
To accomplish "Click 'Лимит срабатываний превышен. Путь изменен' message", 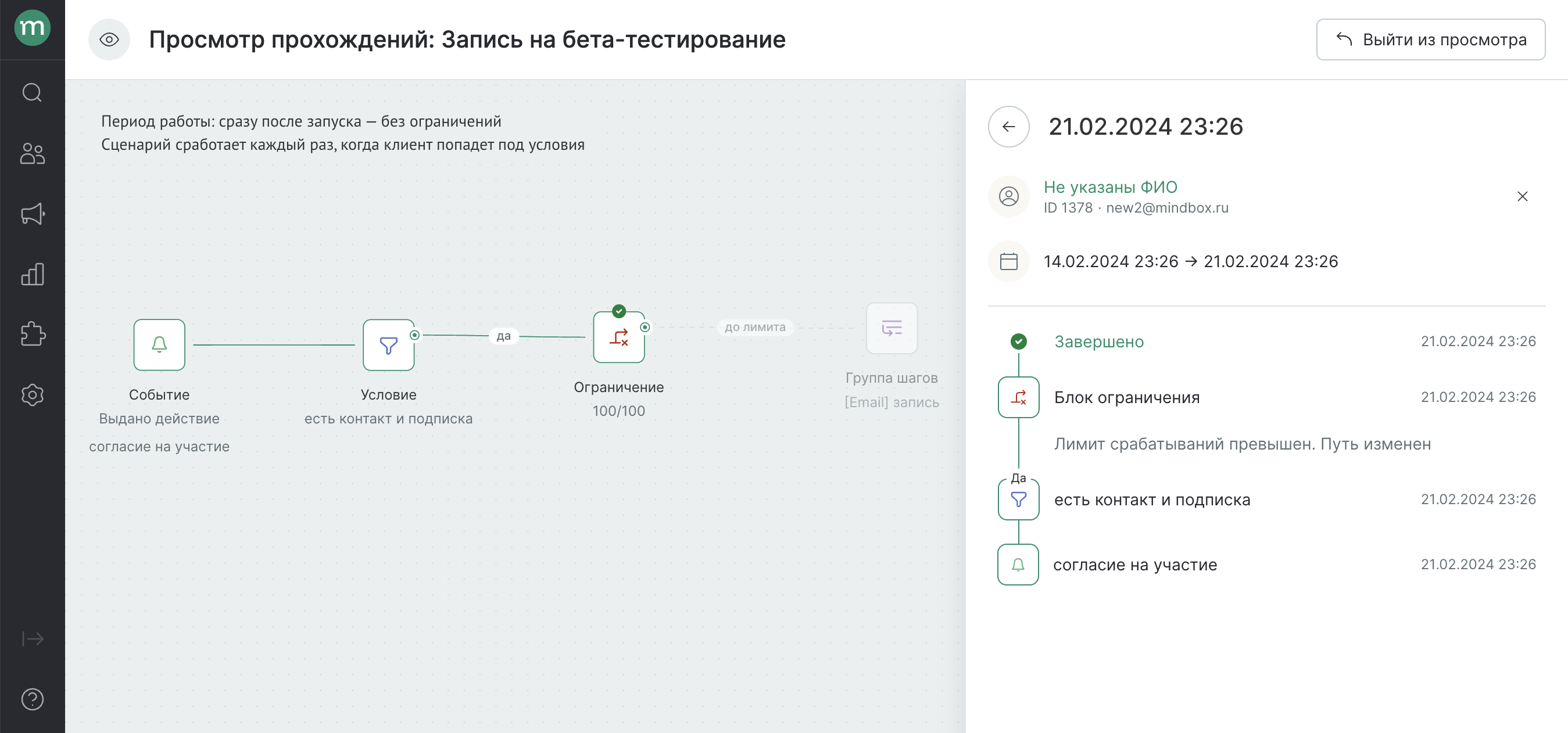I will point(1243,444).
